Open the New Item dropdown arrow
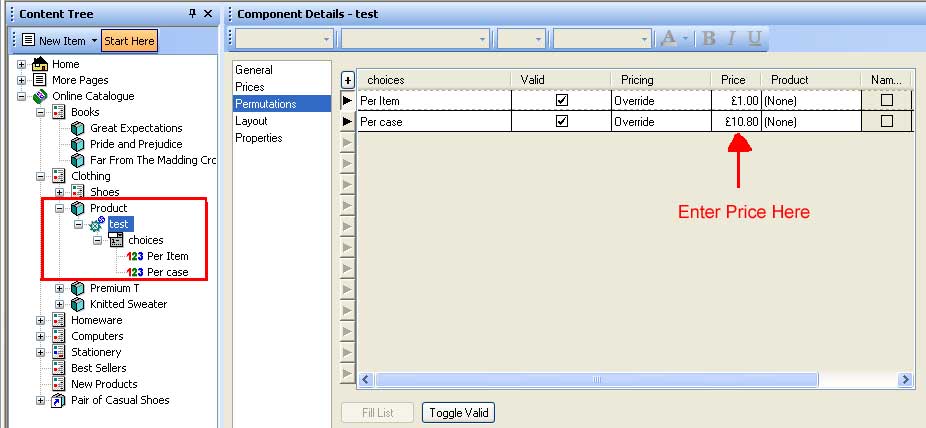Screen dimensions: 926x428 point(94,41)
